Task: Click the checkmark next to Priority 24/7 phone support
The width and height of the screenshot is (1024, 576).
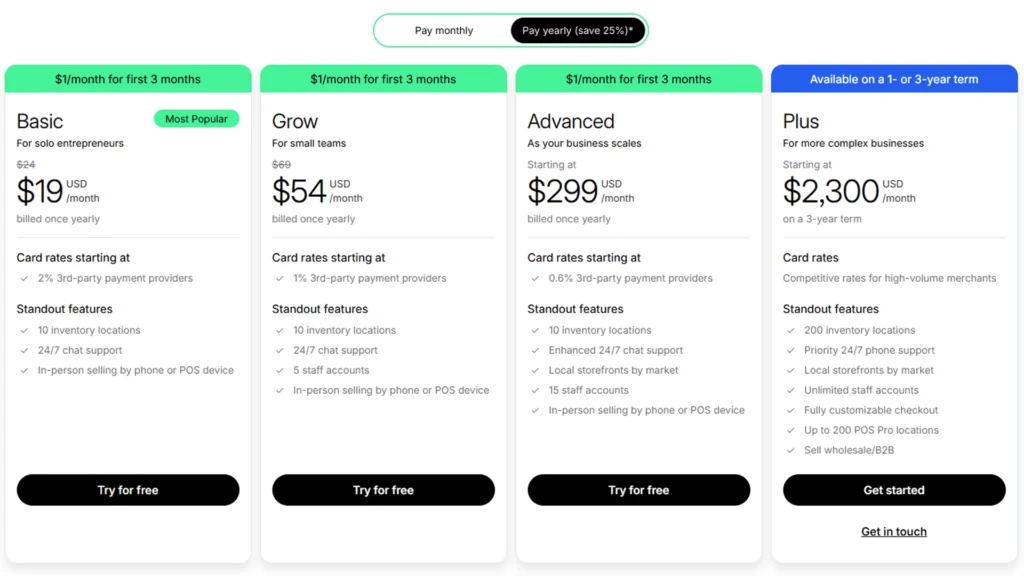Action: coord(790,350)
